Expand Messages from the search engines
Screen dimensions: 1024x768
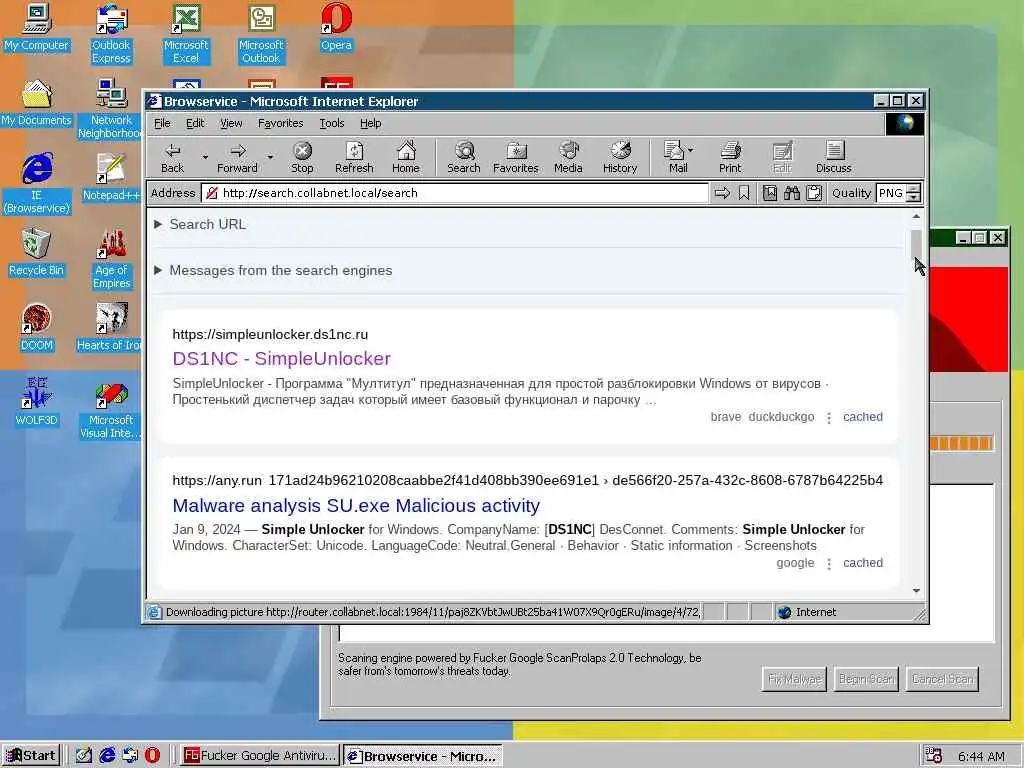point(273,270)
